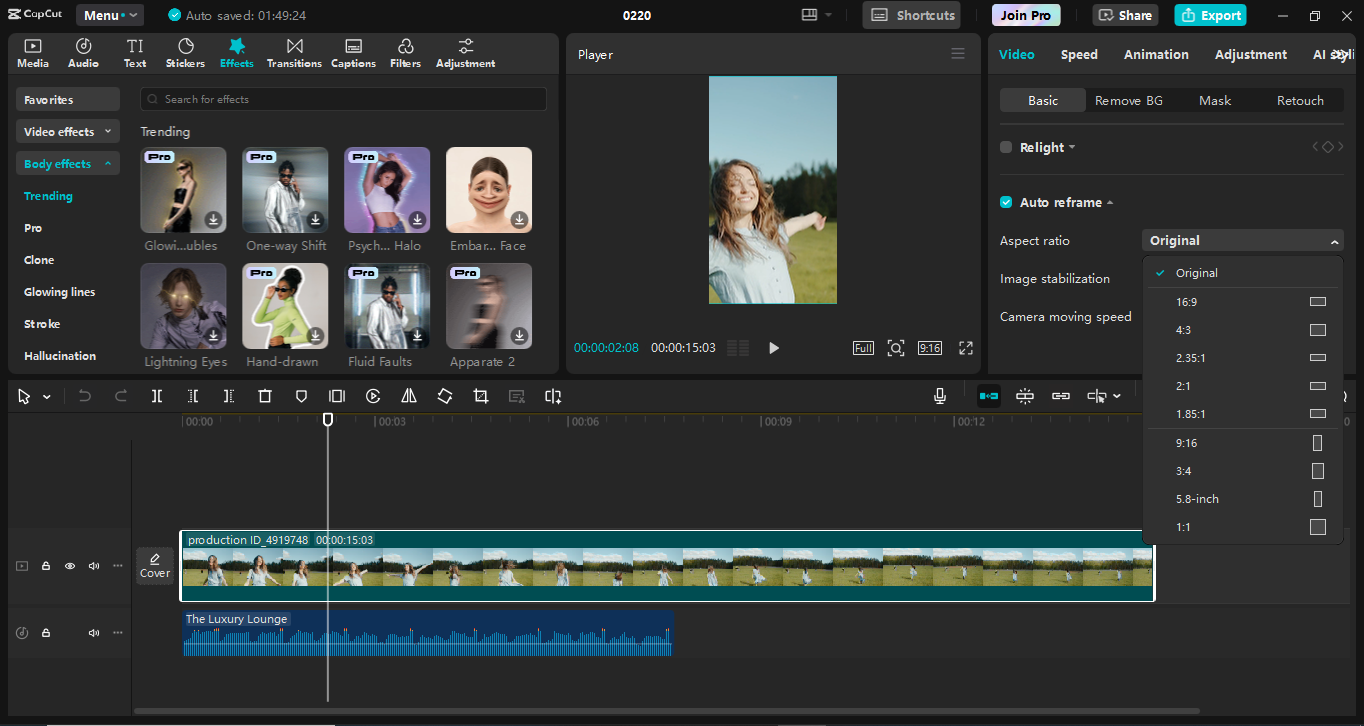This screenshot has height=726, width=1364.
Task: Open the Stickers panel
Action: [185, 53]
